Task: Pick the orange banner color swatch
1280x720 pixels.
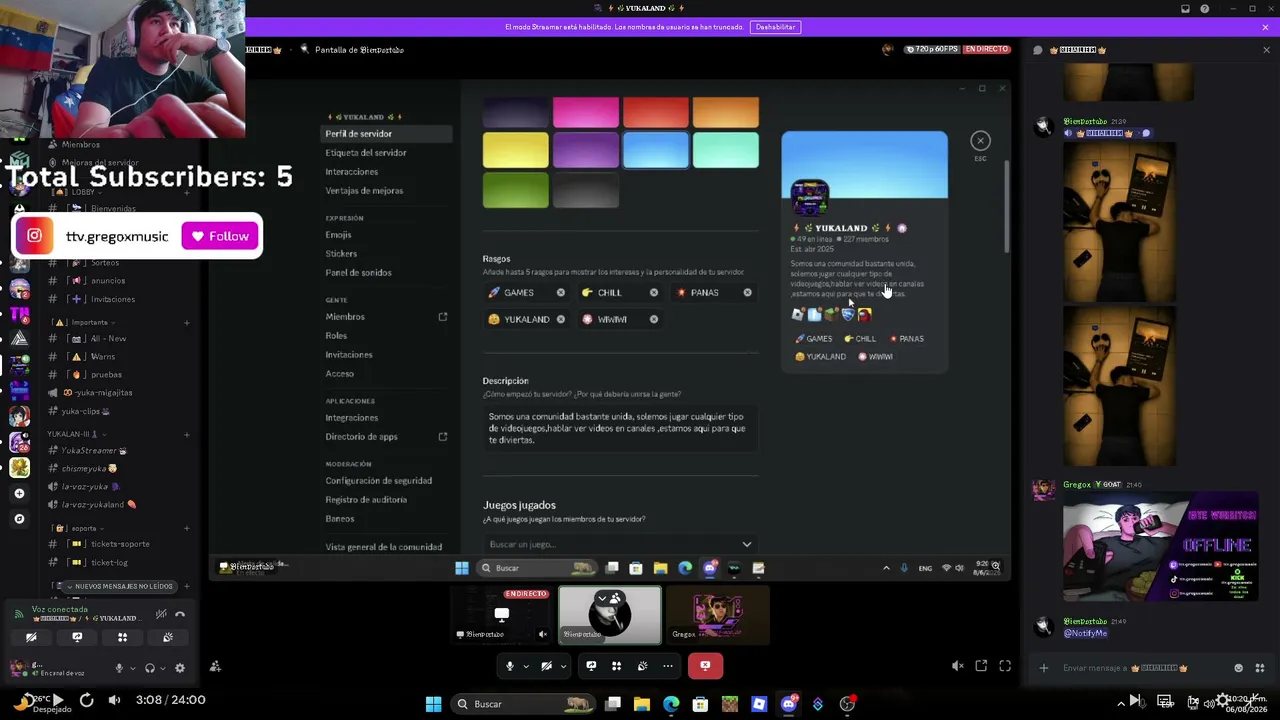Action: pyautogui.click(x=726, y=113)
